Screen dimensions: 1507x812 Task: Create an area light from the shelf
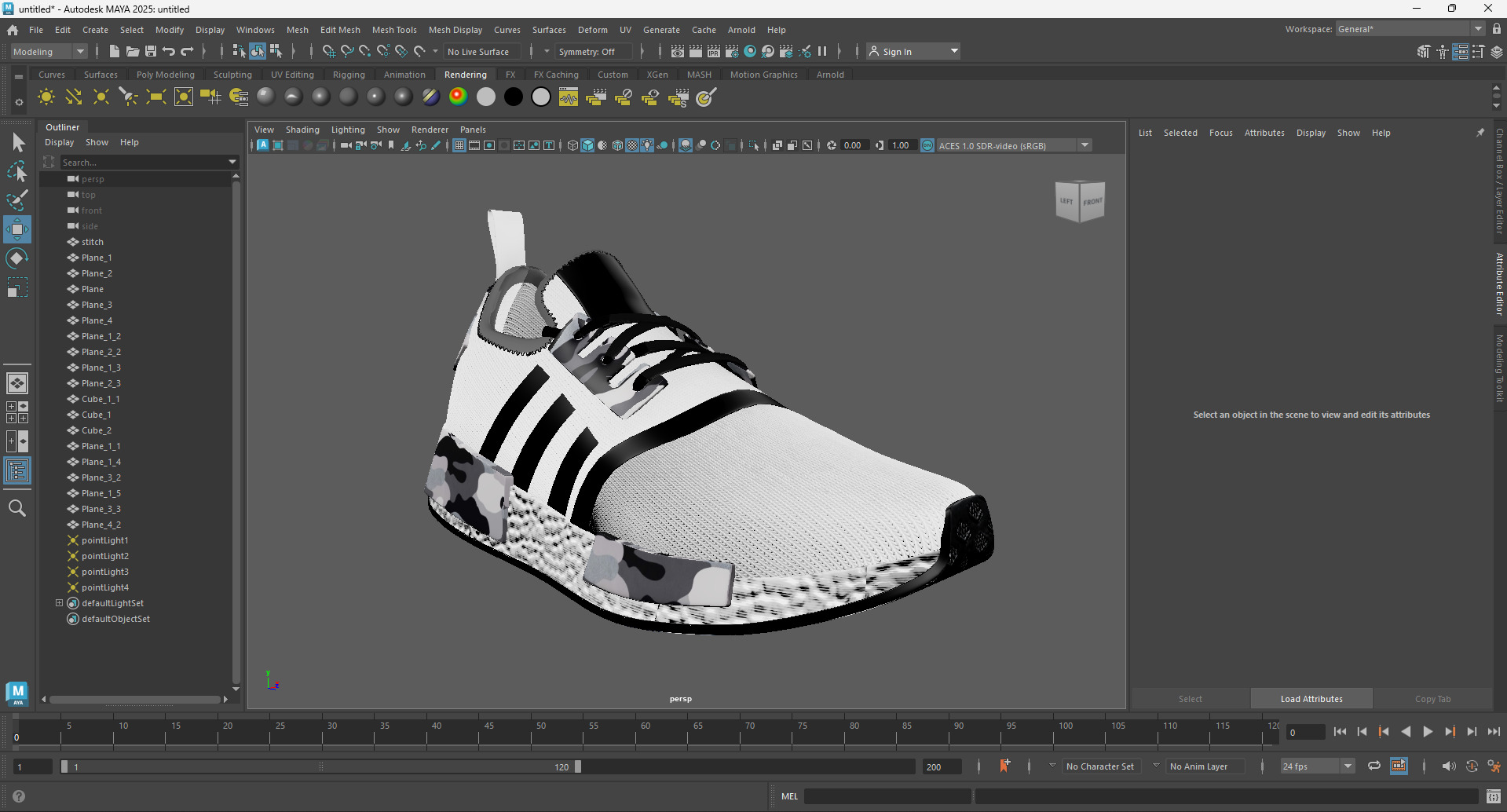(x=156, y=97)
